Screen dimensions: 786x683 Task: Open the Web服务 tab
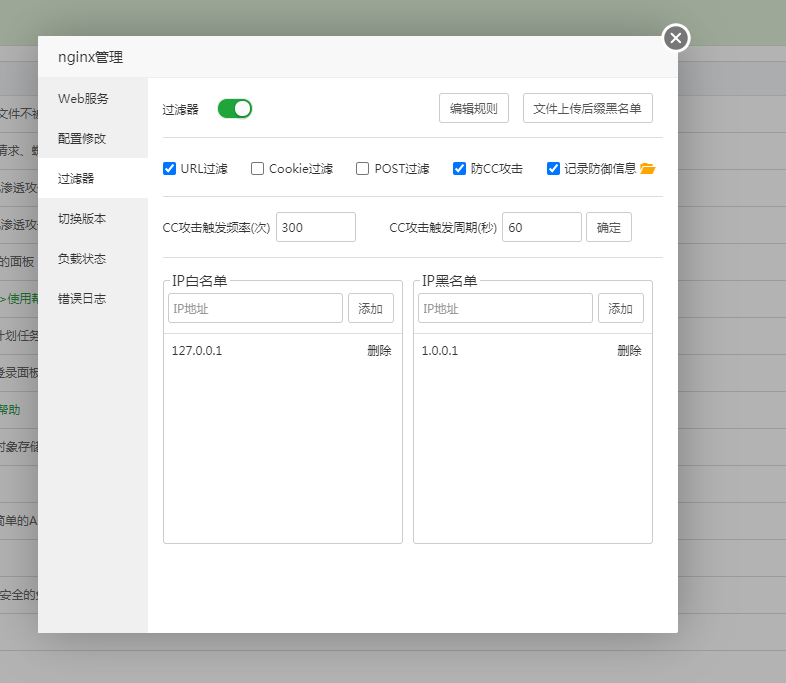[93, 98]
